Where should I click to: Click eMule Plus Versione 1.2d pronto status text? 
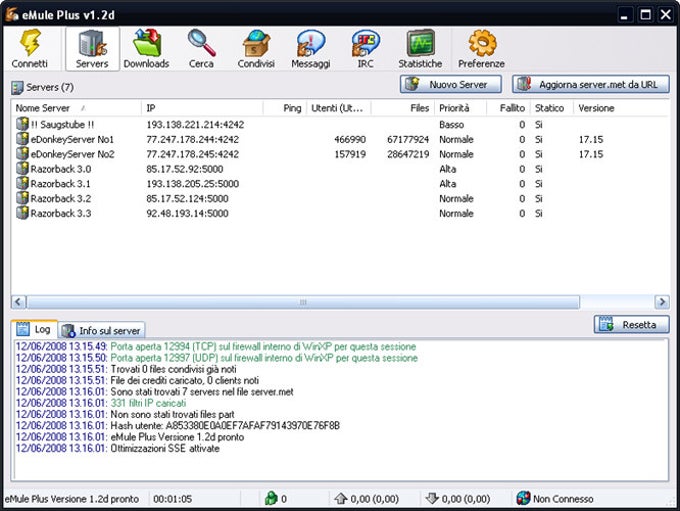[x=72, y=499]
